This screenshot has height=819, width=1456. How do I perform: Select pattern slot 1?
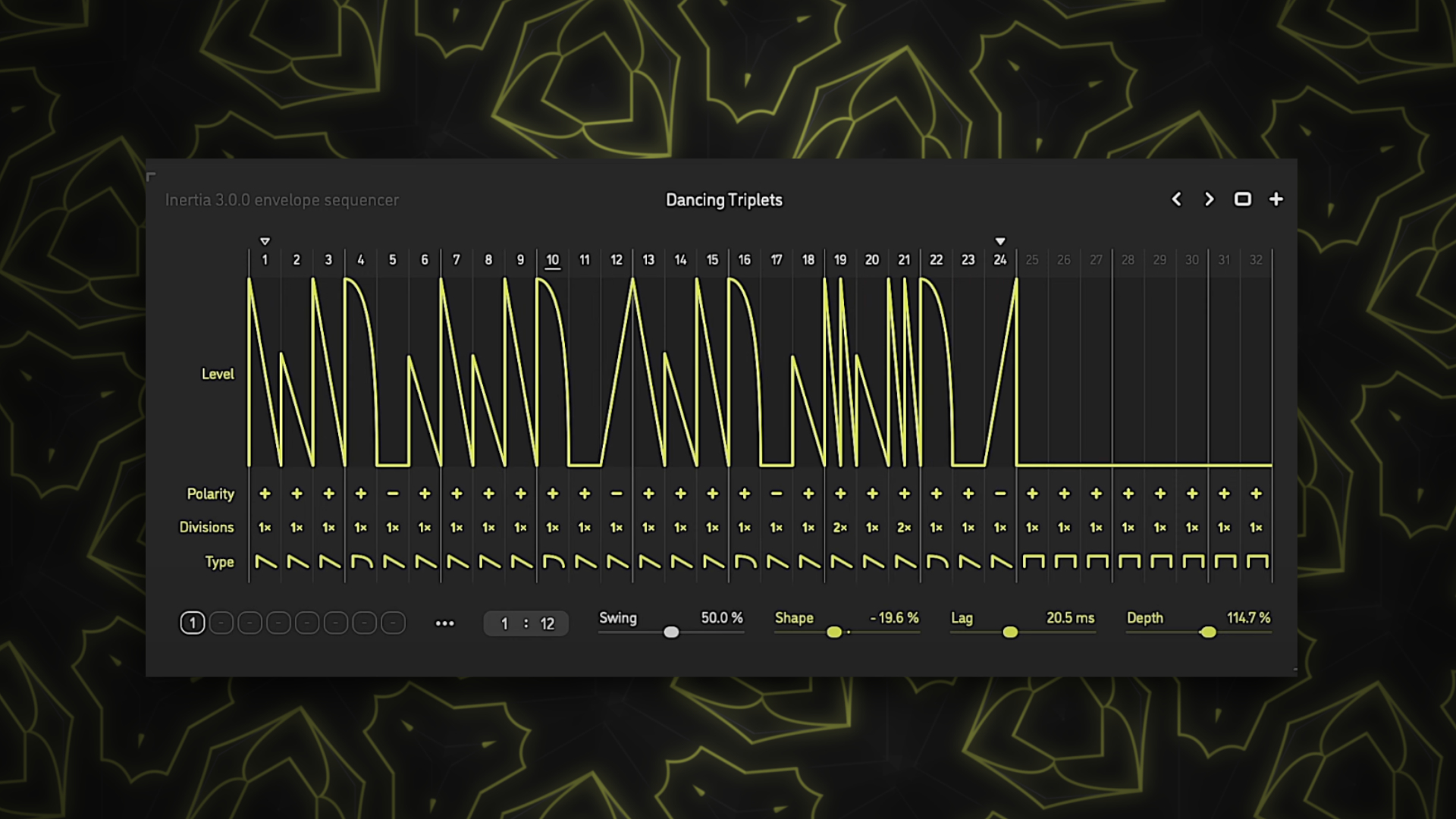click(193, 623)
